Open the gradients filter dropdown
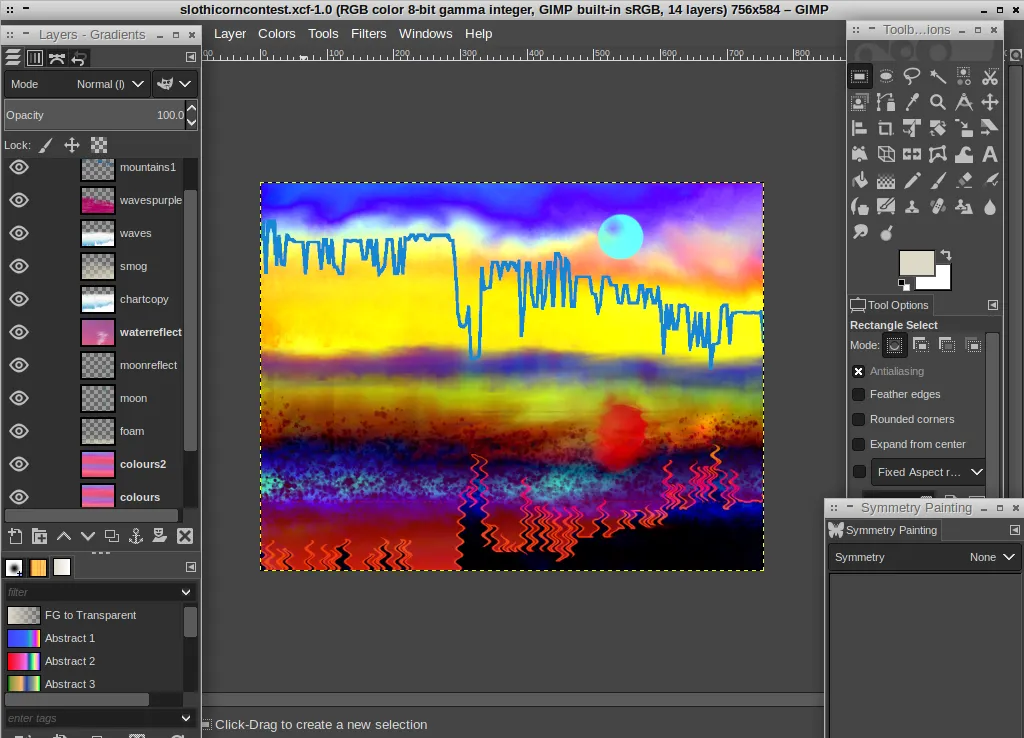 point(185,592)
